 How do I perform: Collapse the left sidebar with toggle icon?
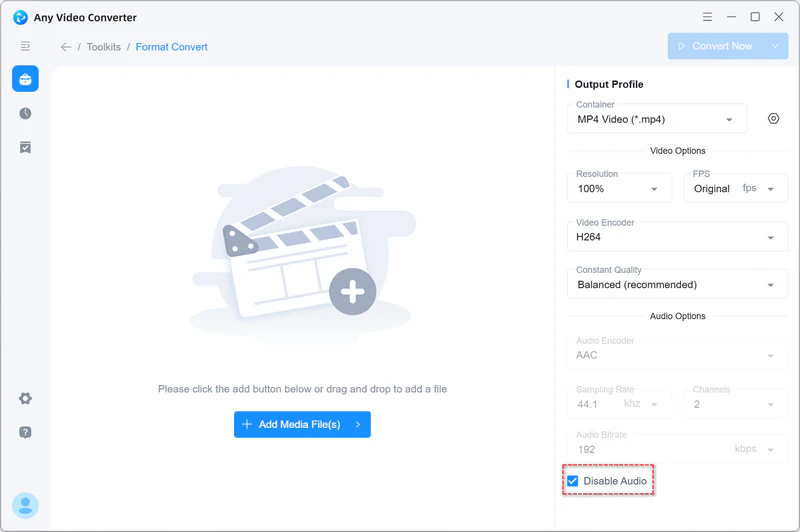25,46
